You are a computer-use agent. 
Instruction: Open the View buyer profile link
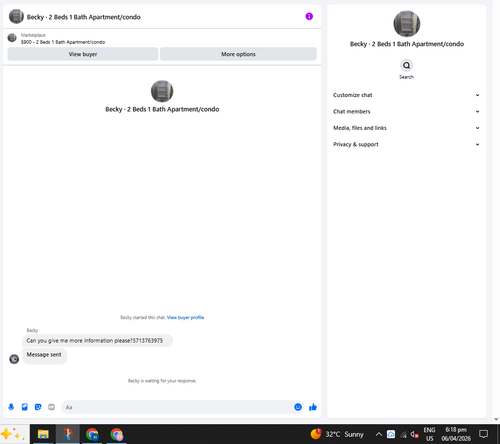tap(185, 317)
